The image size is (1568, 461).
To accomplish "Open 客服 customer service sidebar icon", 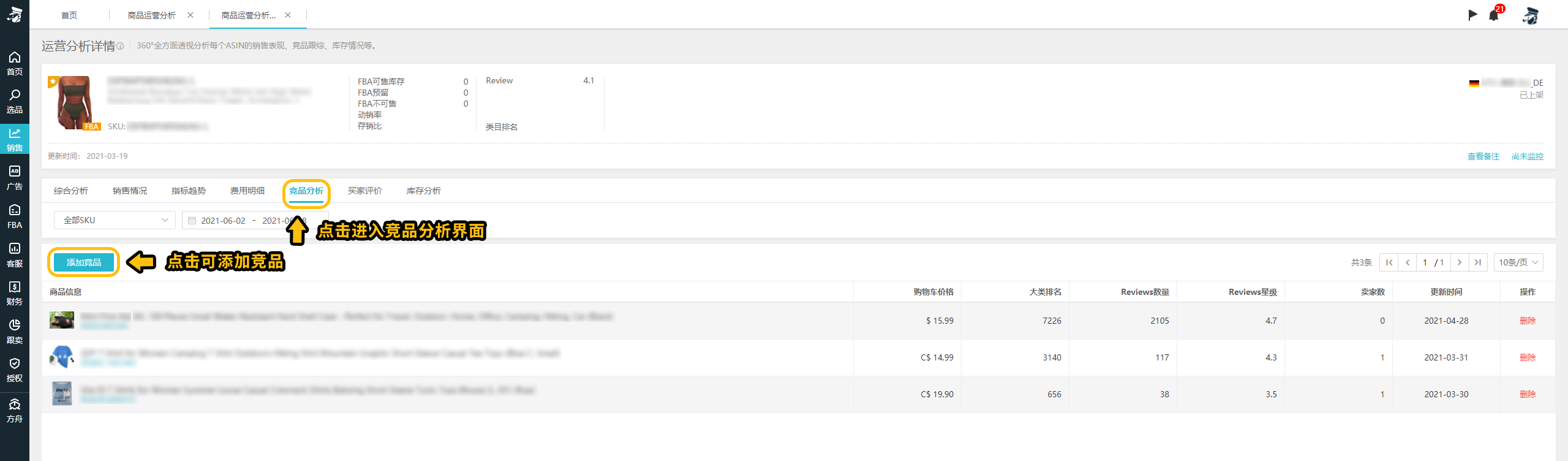I will point(15,254).
